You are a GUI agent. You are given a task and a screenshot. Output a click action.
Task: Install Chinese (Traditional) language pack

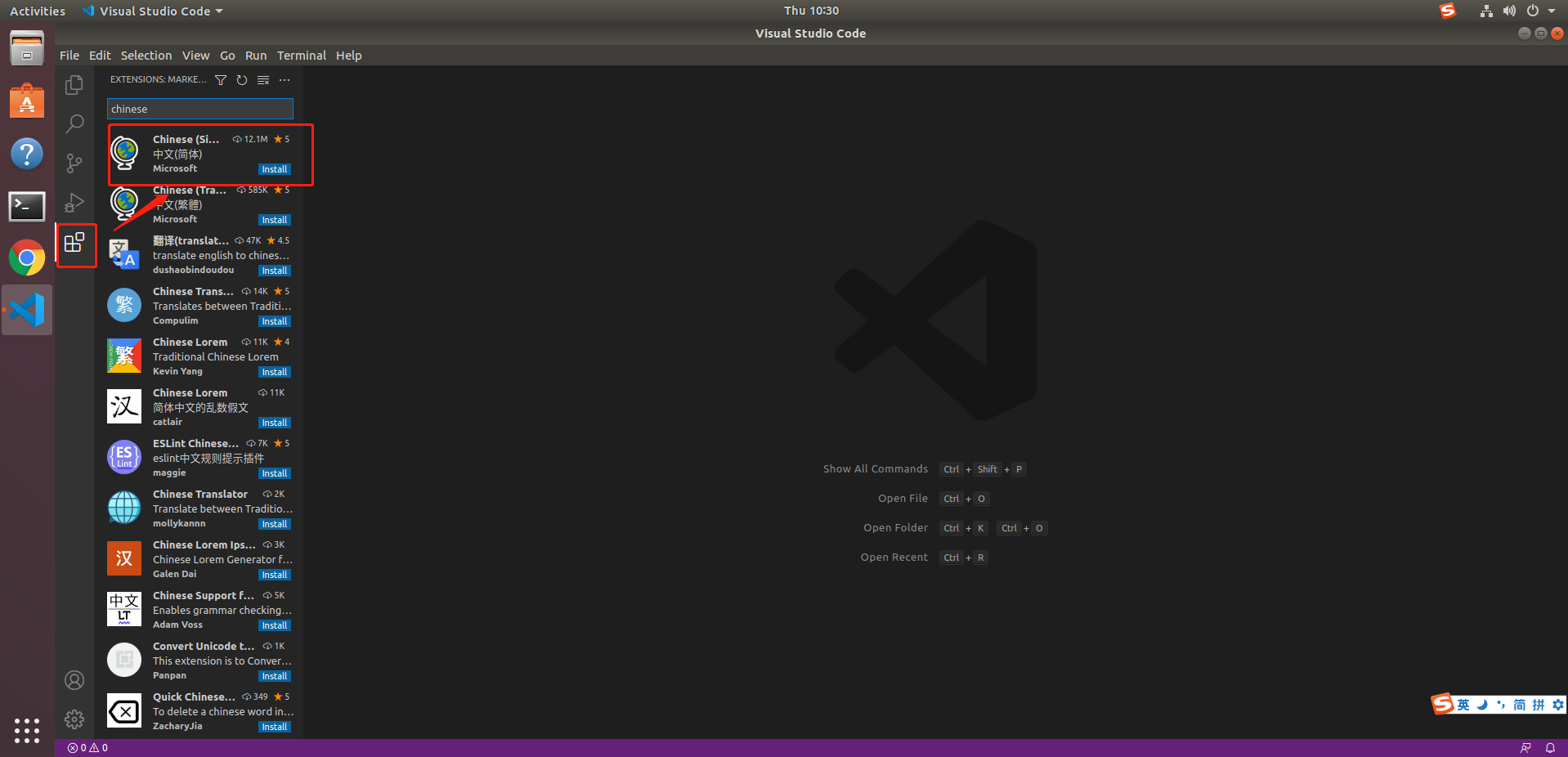275,220
